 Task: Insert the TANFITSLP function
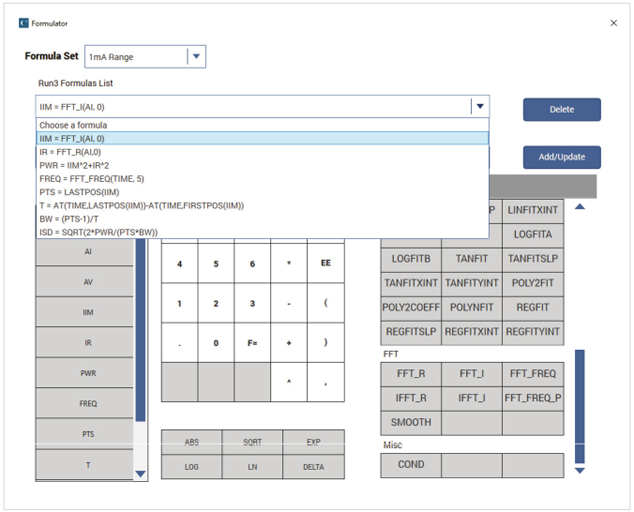[533, 259]
